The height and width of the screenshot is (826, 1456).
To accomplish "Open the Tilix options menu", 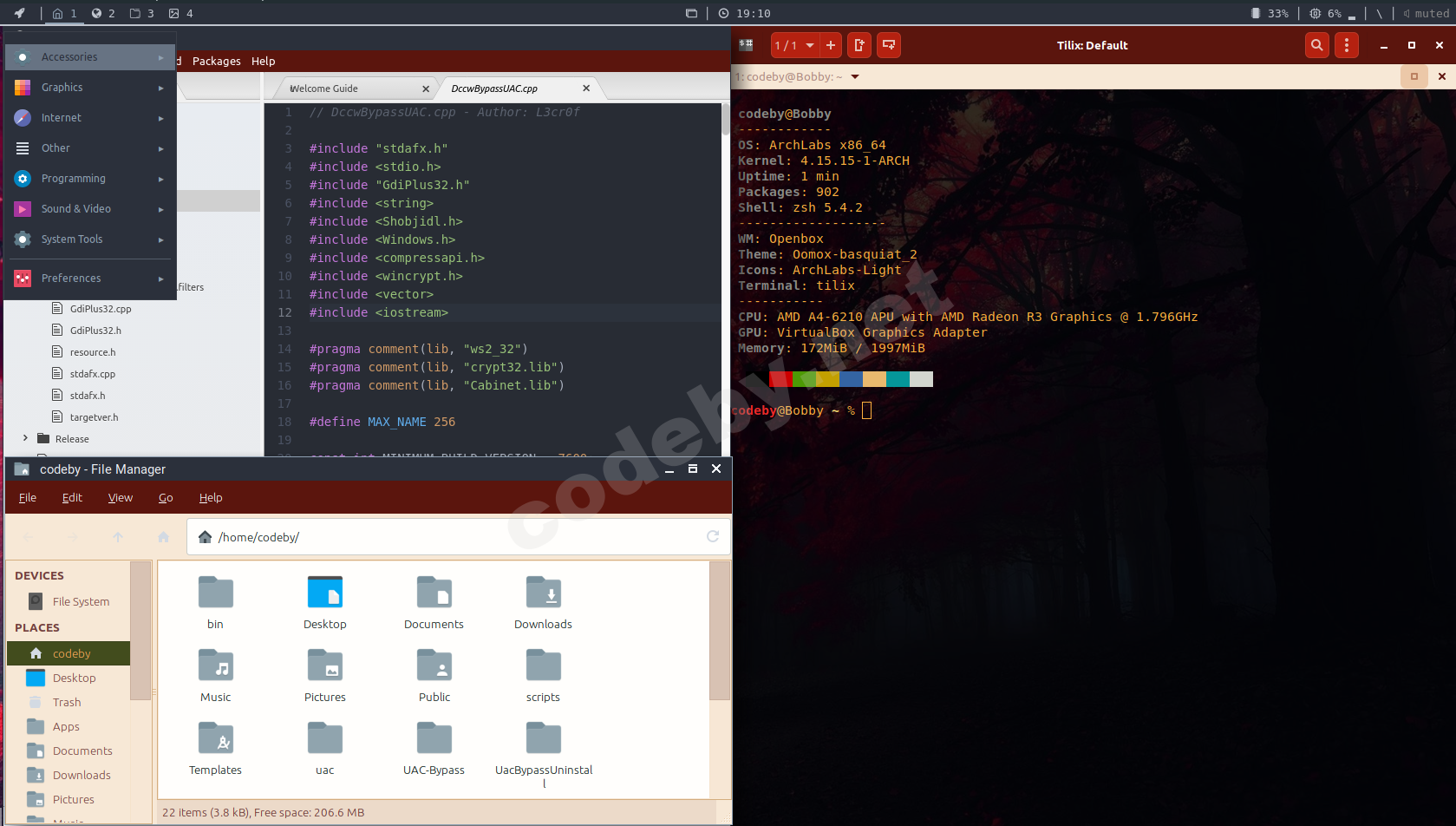I will point(1347,45).
